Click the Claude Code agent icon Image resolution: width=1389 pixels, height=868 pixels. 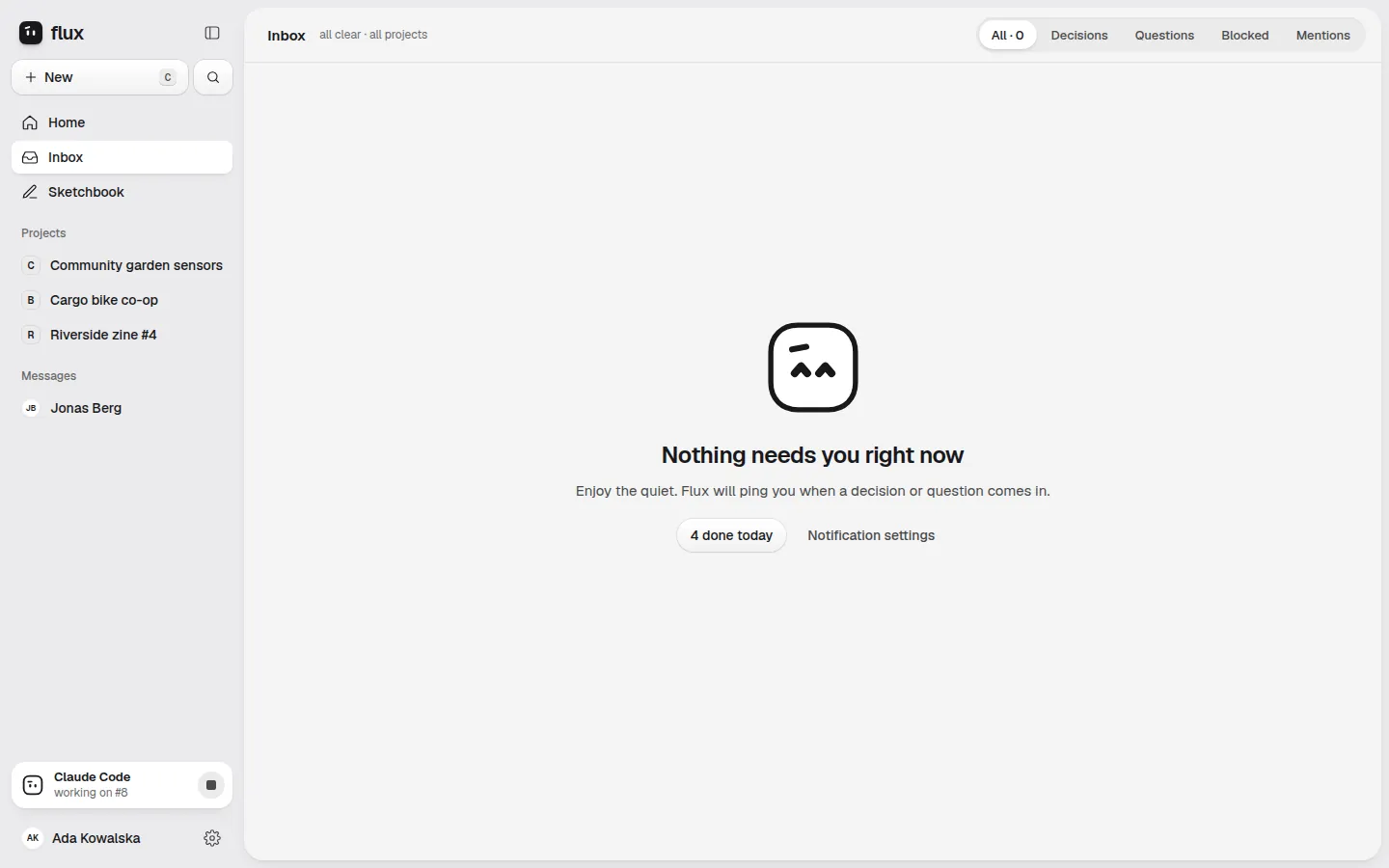[x=33, y=785]
